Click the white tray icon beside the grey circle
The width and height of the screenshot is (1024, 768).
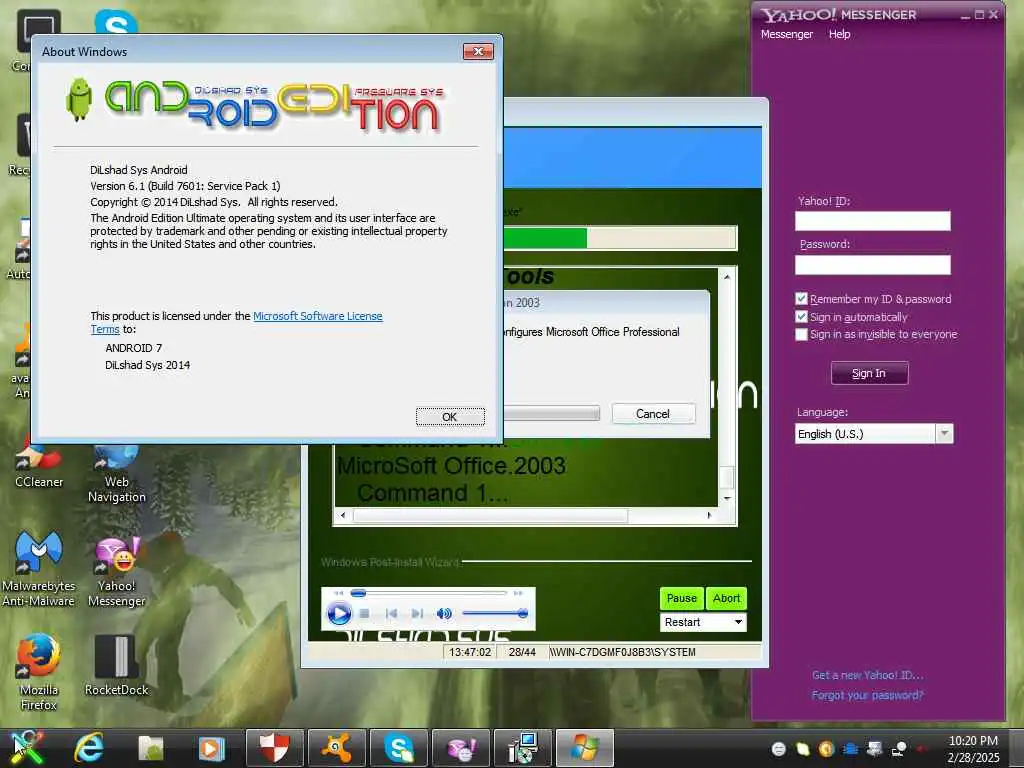coord(802,748)
